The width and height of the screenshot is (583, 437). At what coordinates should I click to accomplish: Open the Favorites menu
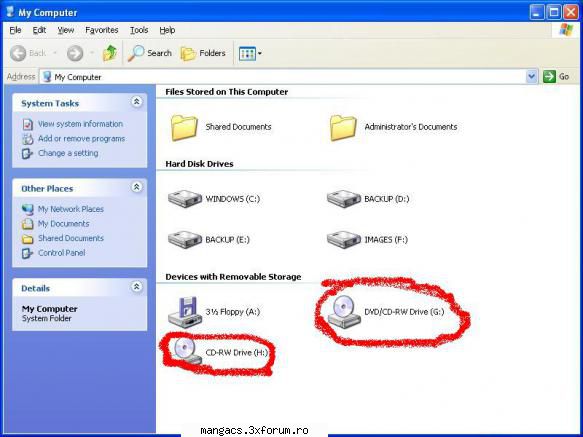(x=102, y=30)
